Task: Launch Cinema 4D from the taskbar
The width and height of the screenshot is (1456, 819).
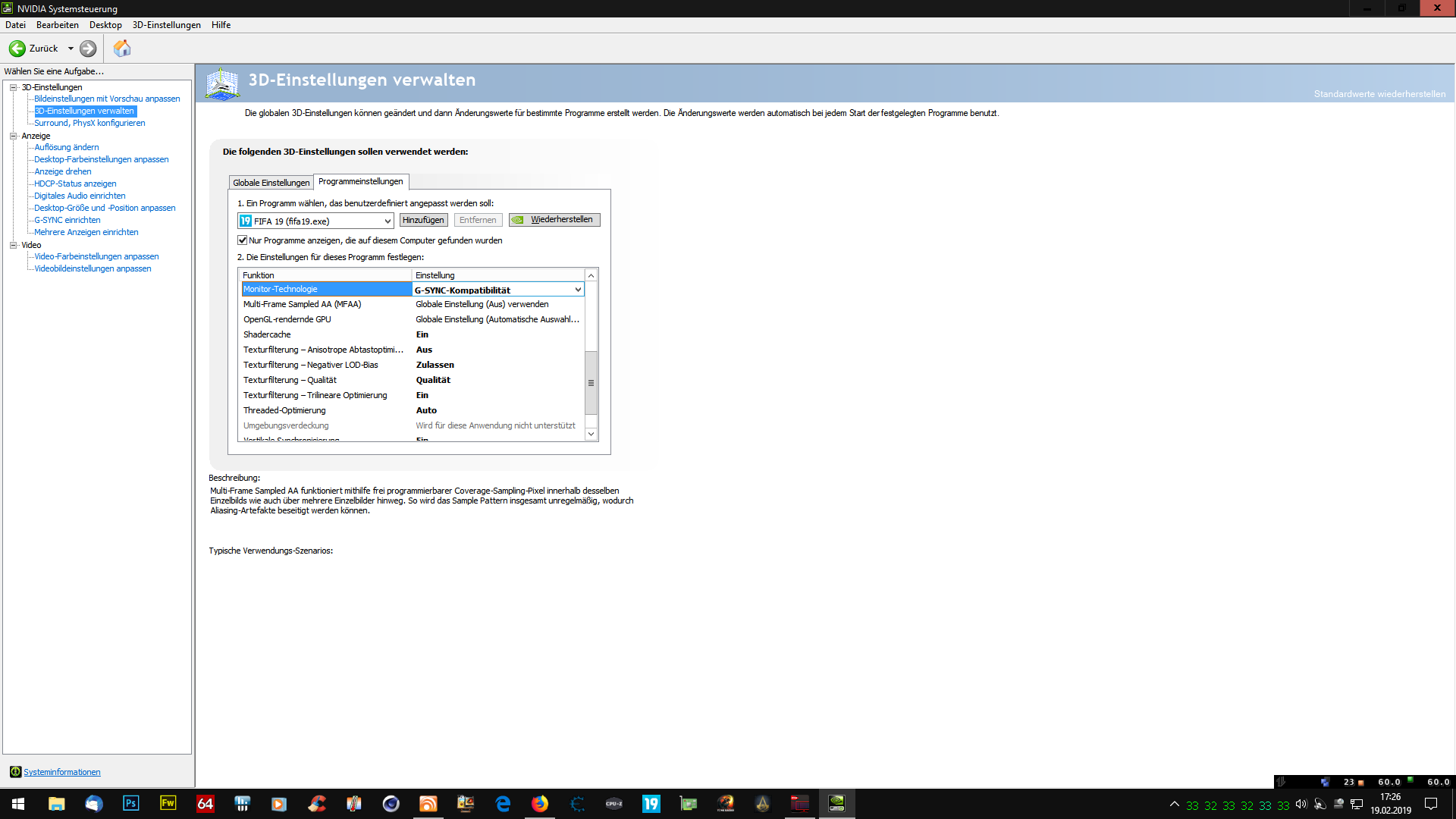Action: (391, 804)
